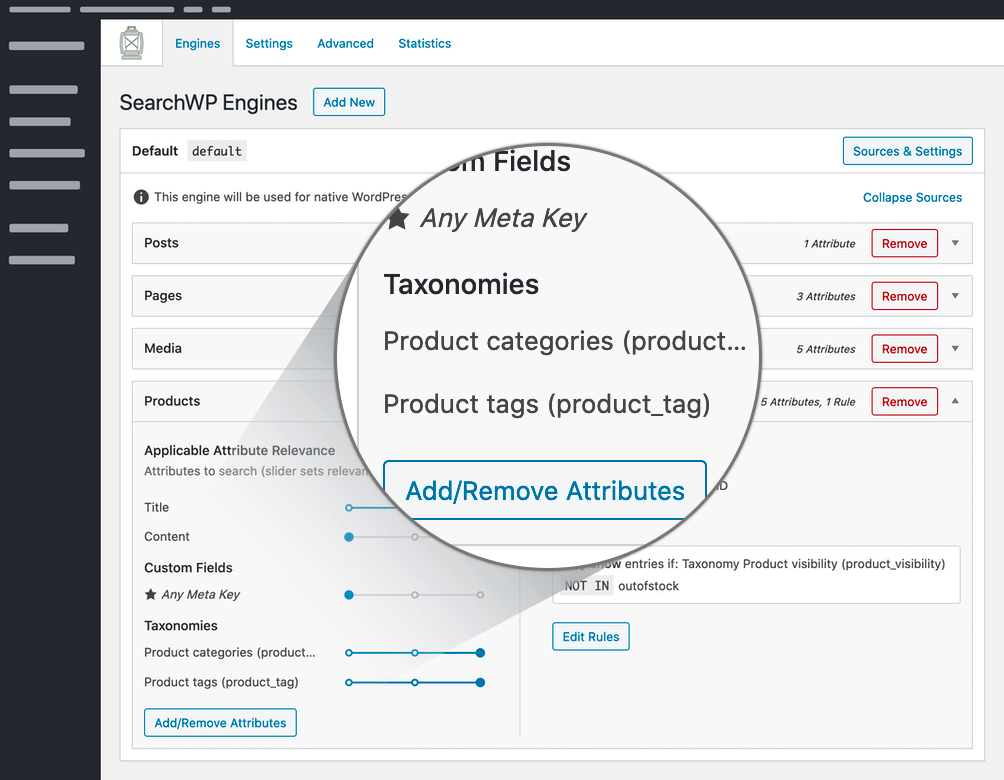Set Product categories slider to maximum handle

[x=480, y=653]
